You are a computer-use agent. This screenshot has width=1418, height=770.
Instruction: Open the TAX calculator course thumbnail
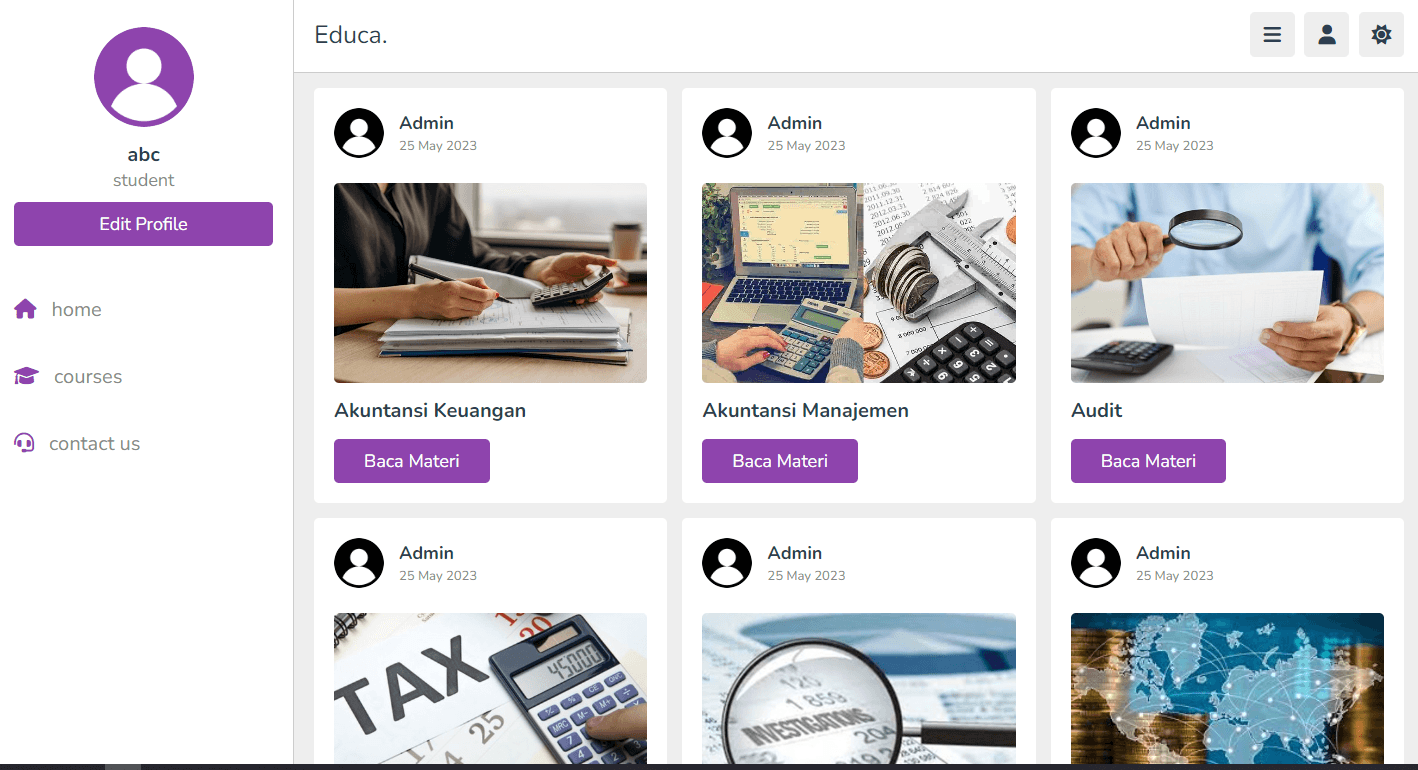coord(490,688)
